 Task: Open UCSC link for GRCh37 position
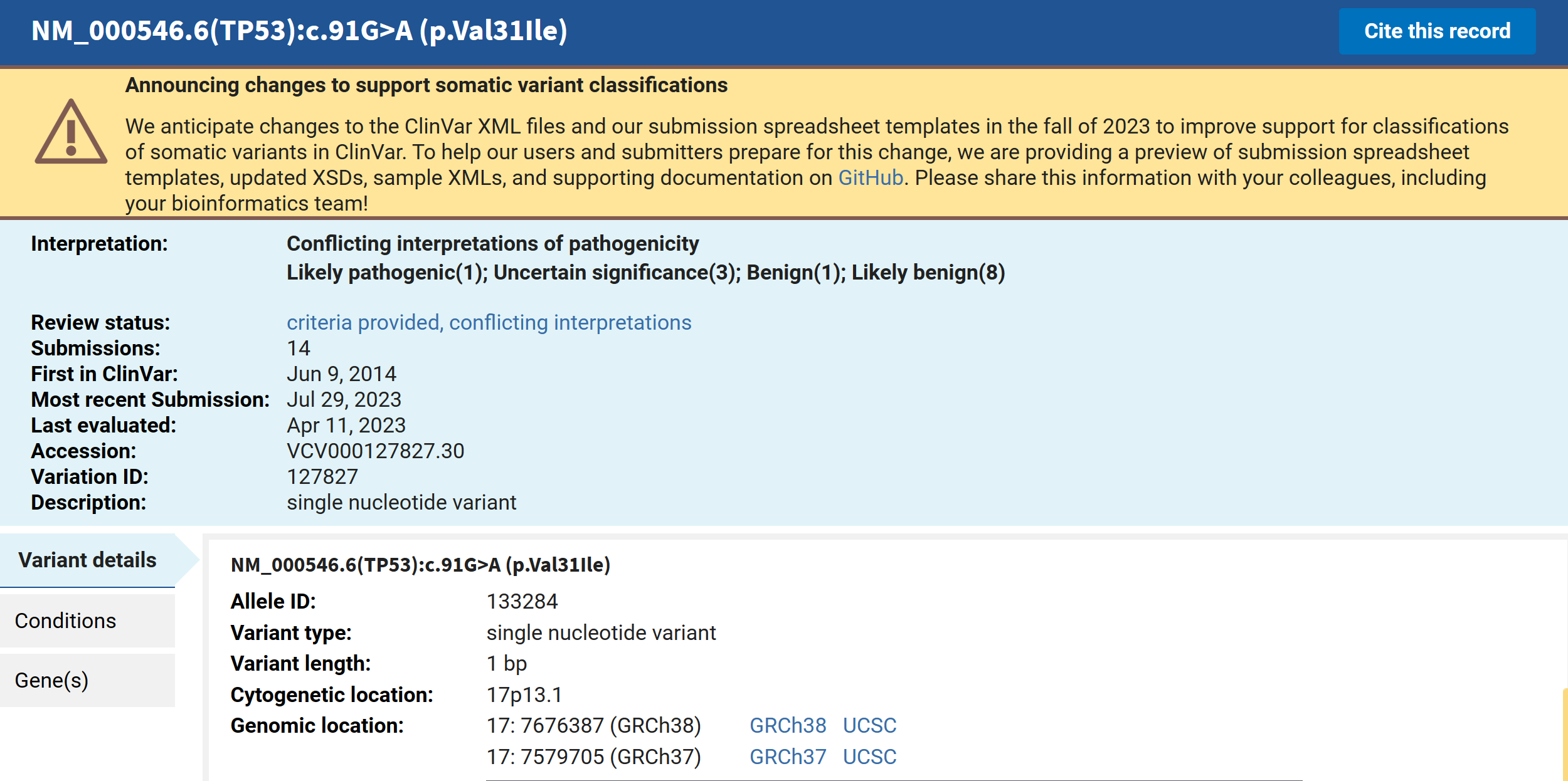869,757
